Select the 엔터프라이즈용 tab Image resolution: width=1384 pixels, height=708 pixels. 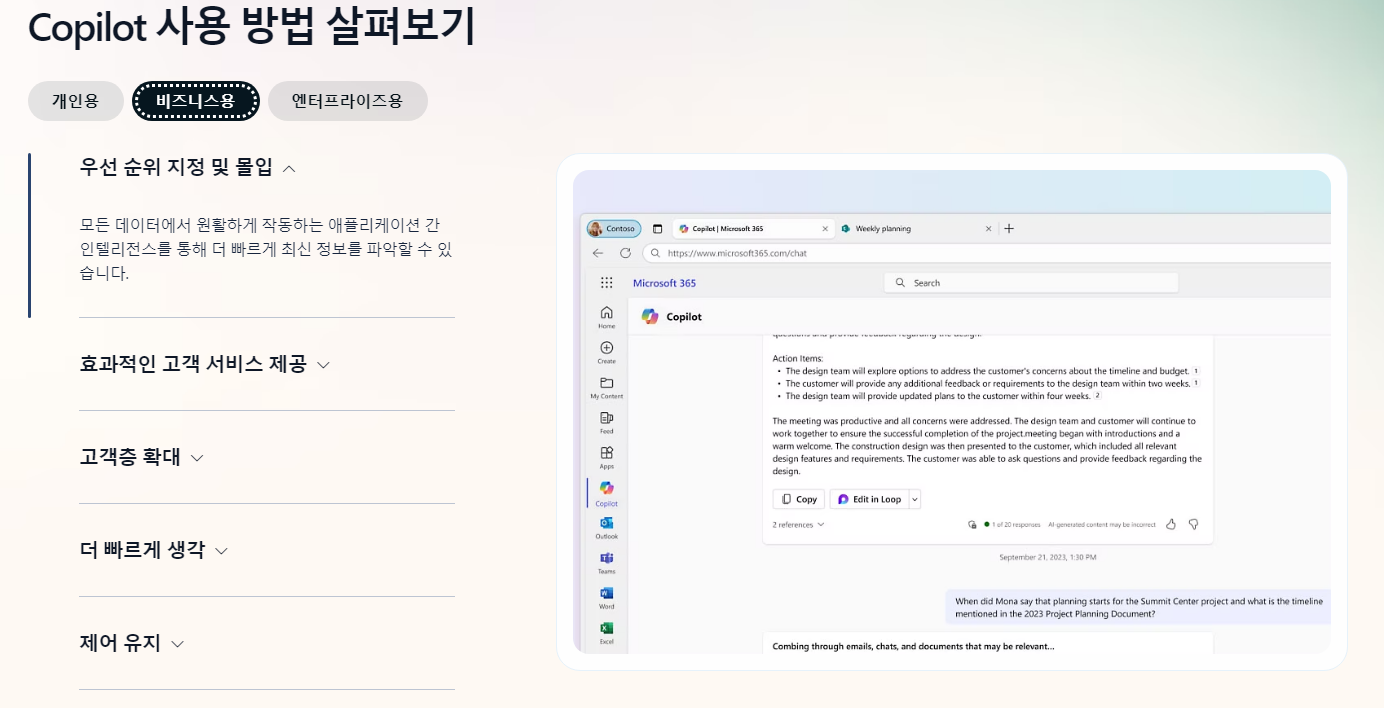[x=347, y=101]
